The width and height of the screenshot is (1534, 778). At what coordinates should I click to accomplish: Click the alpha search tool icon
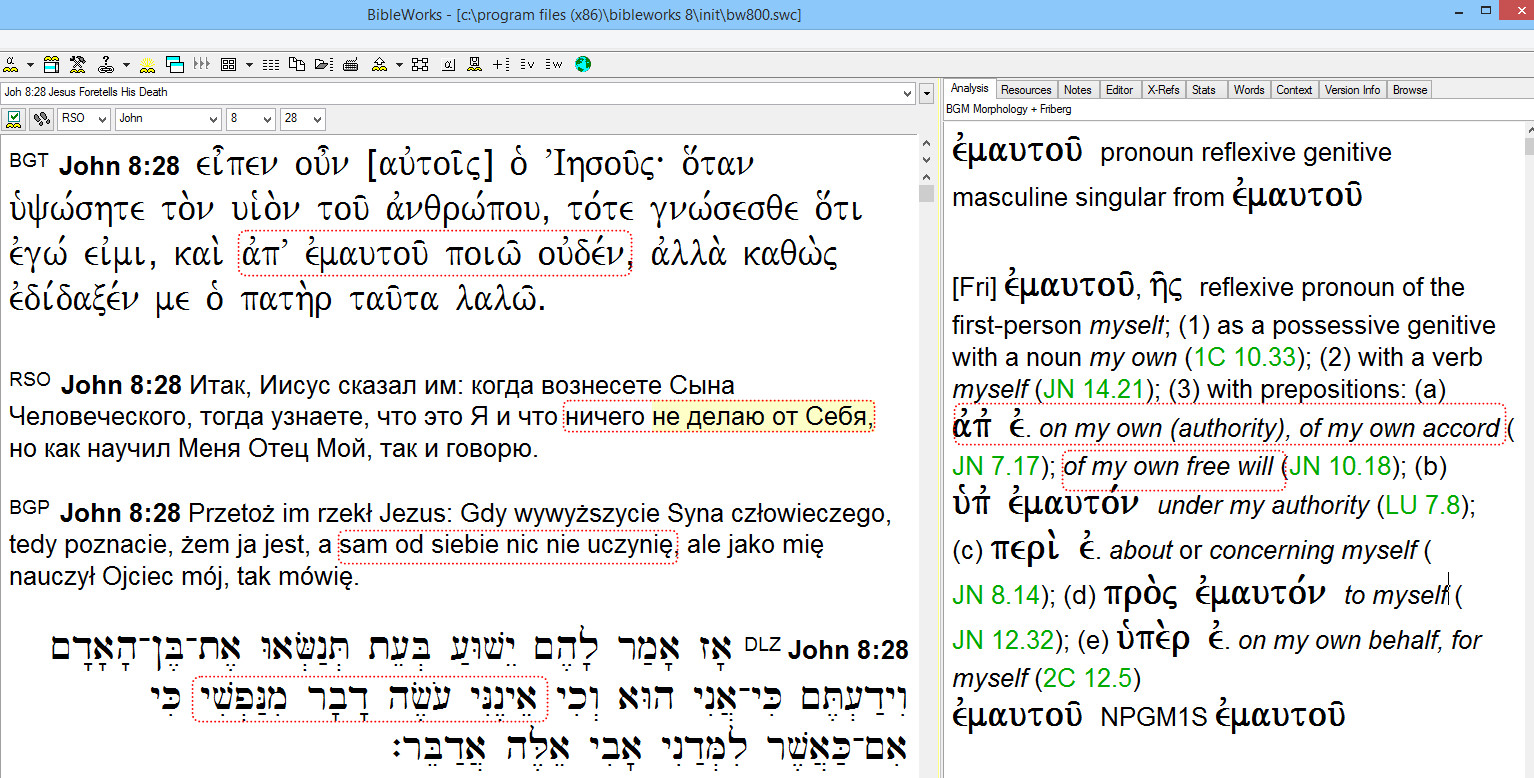coord(11,65)
